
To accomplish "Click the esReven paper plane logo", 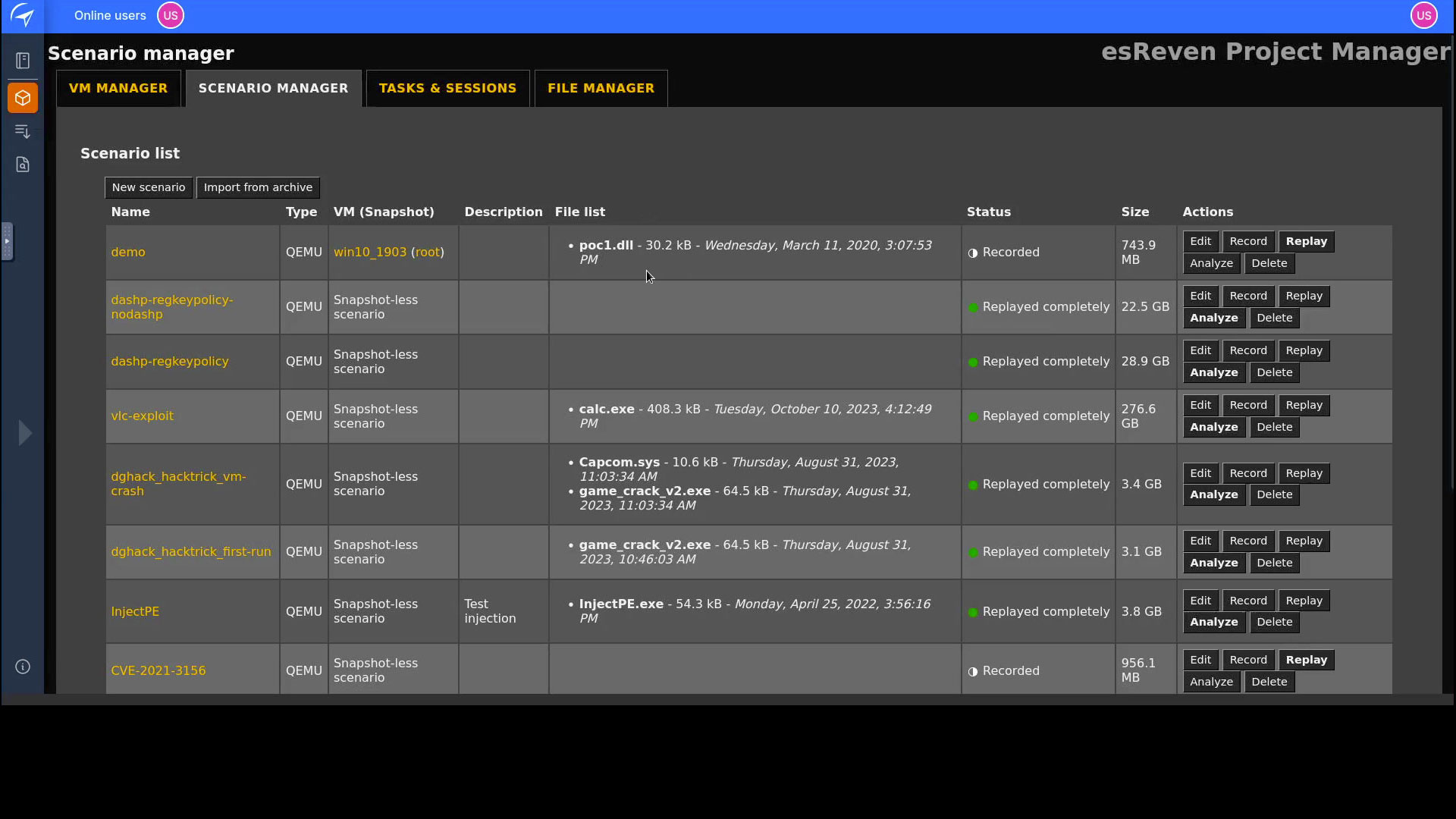I will [23, 15].
